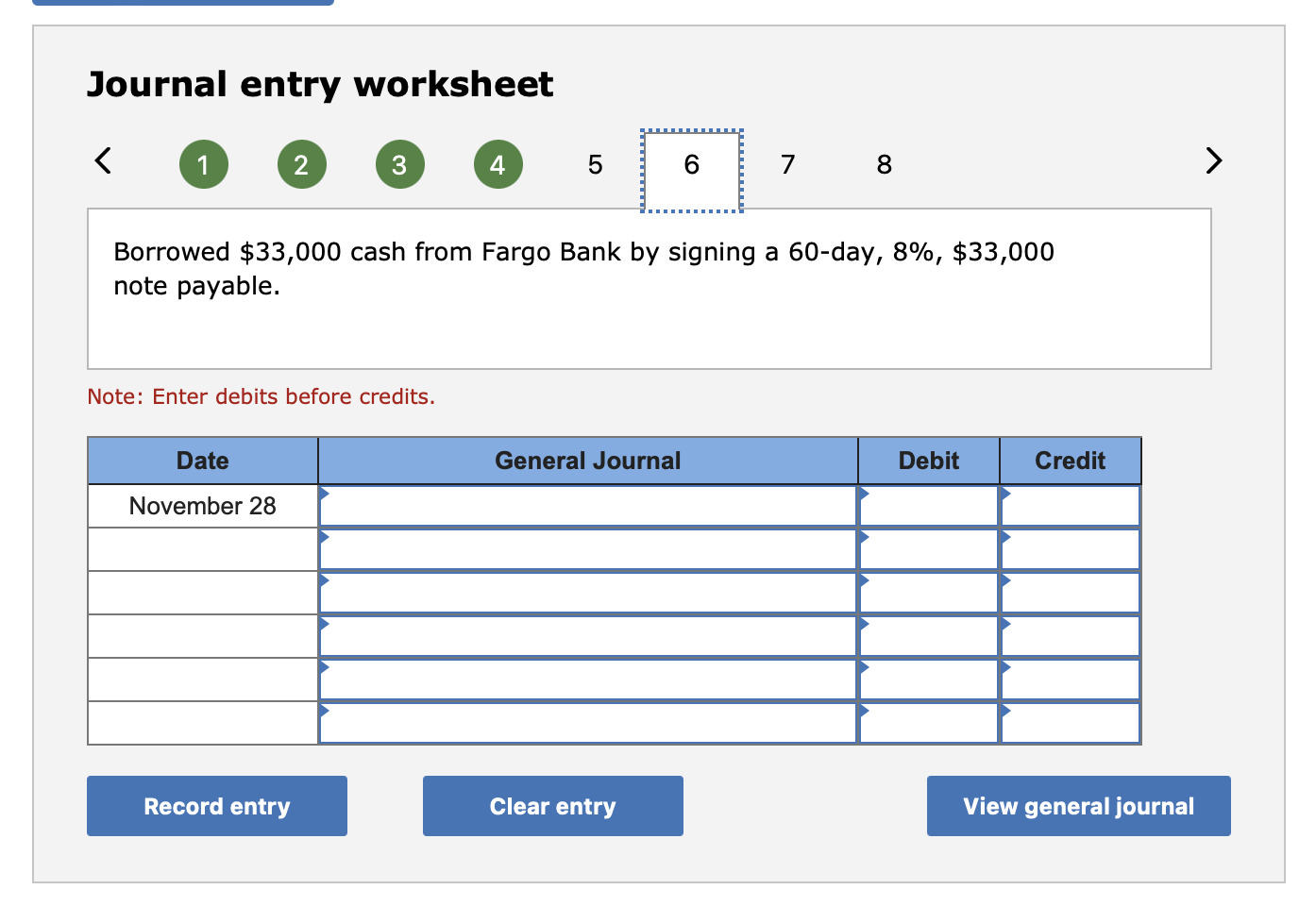Select the active step 6 tab
The width and height of the screenshot is (1316, 923).
click(691, 163)
